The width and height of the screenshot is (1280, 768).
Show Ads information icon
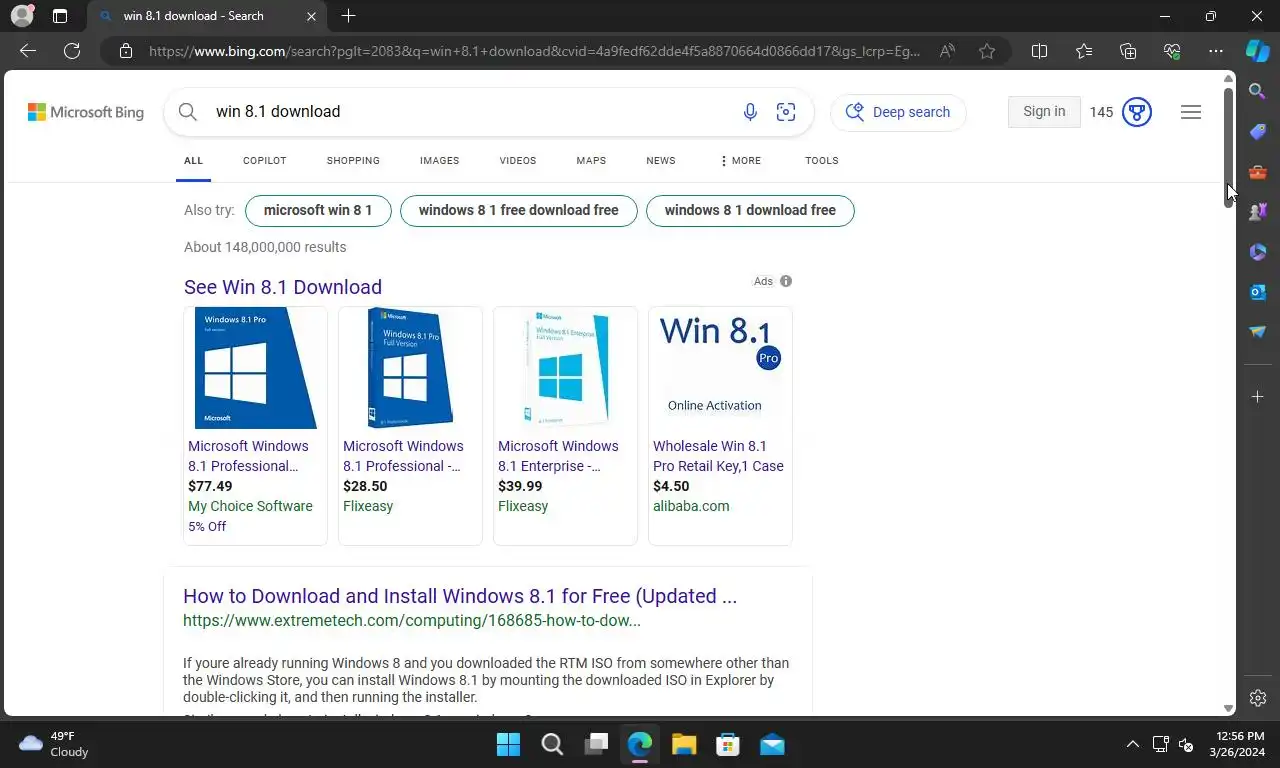point(786,281)
